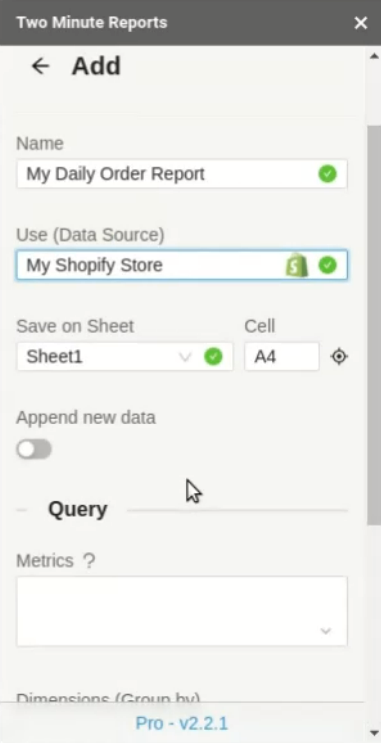Toggle the Append new data switch
Viewport: 381px width, 743px height.
(34, 449)
